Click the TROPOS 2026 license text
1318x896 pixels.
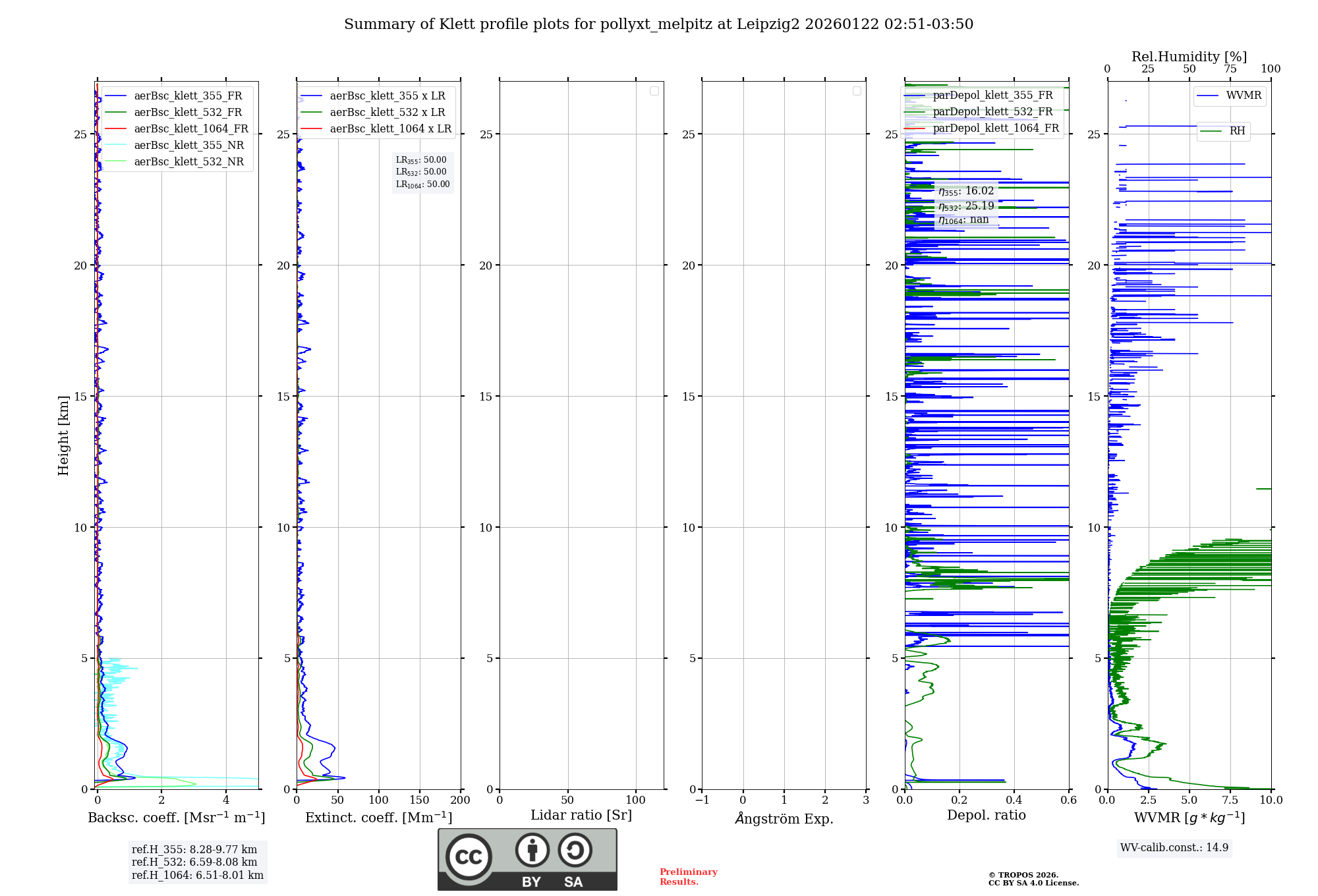(1033, 879)
